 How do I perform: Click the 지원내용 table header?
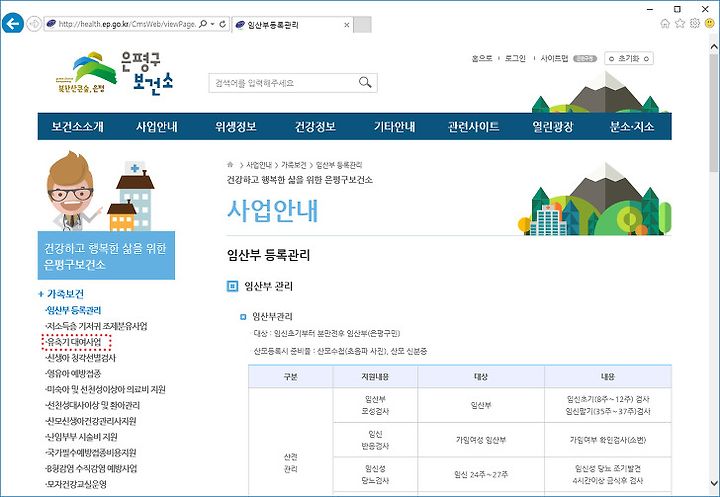375,377
